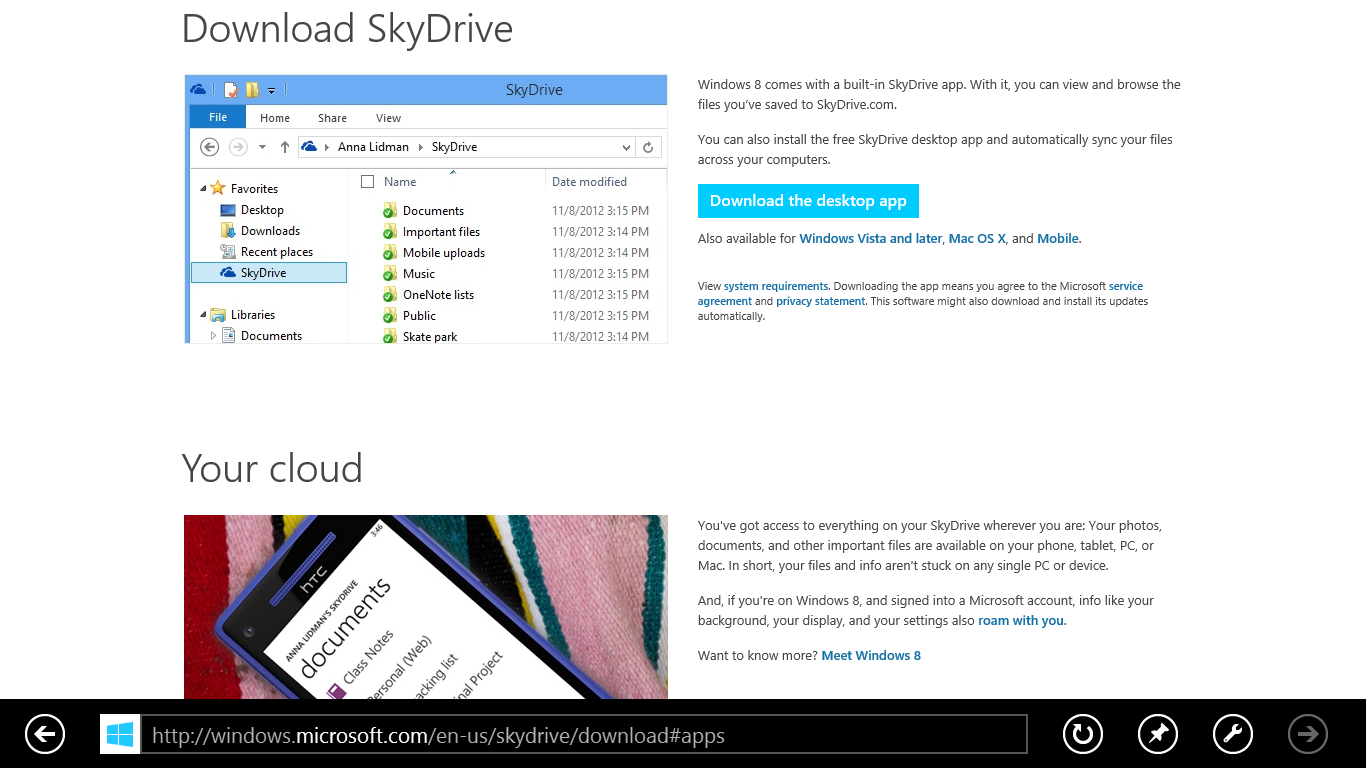This screenshot has width=1366, height=768.
Task: Open the Mac OS X link
Action: (977, 239)
